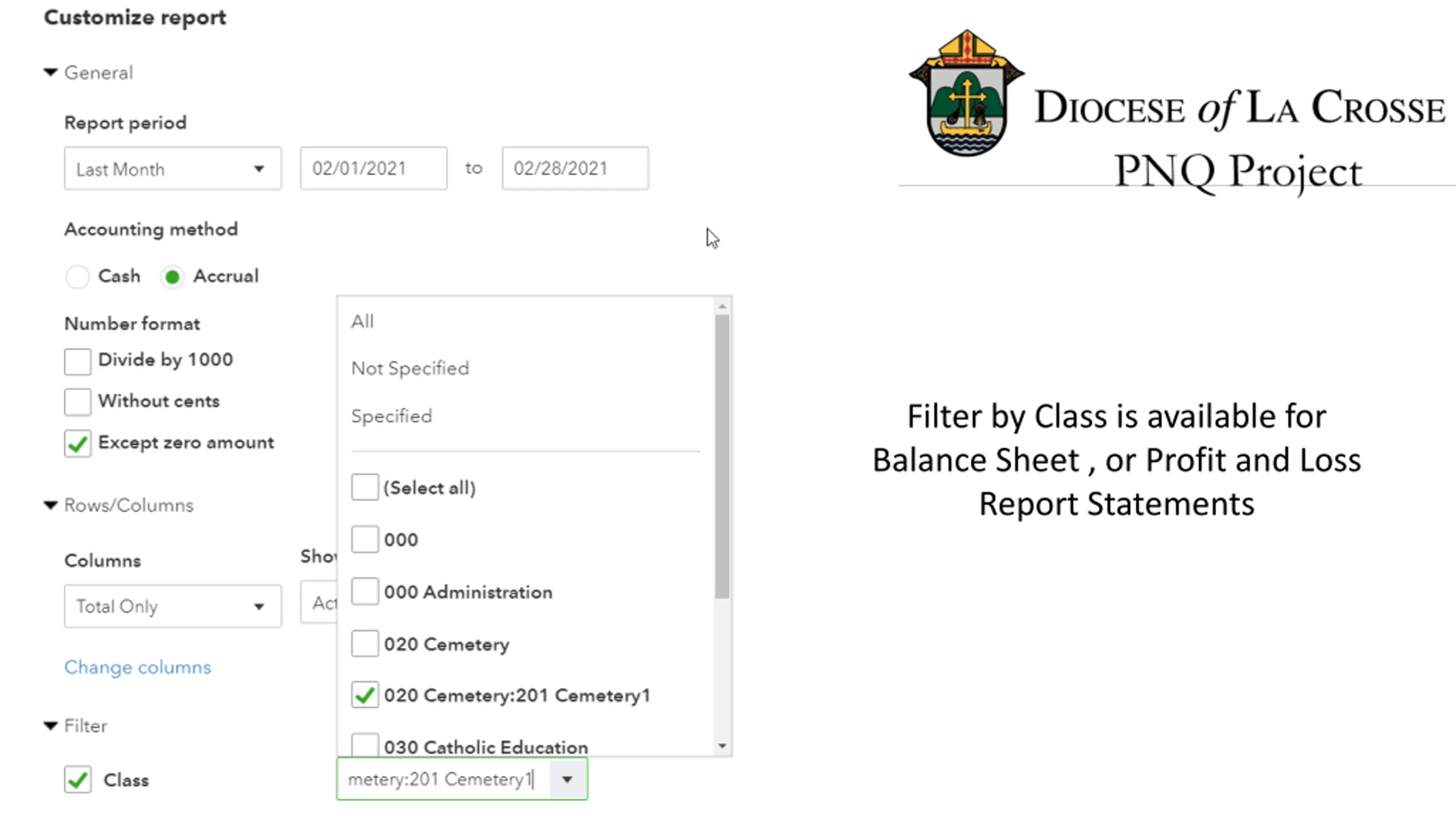Screen dimensions: 1456x819
Task: Click the Change columns link
Action: pyautogui.click(x=138, y=667)
